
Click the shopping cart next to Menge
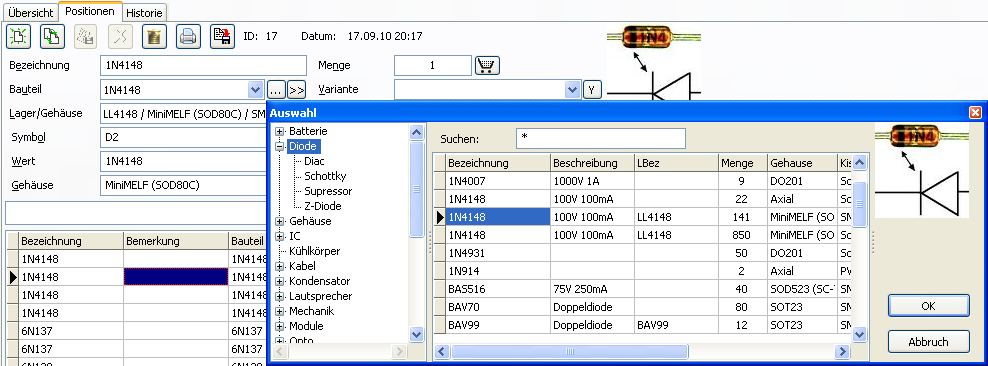(x=487, y=66)
